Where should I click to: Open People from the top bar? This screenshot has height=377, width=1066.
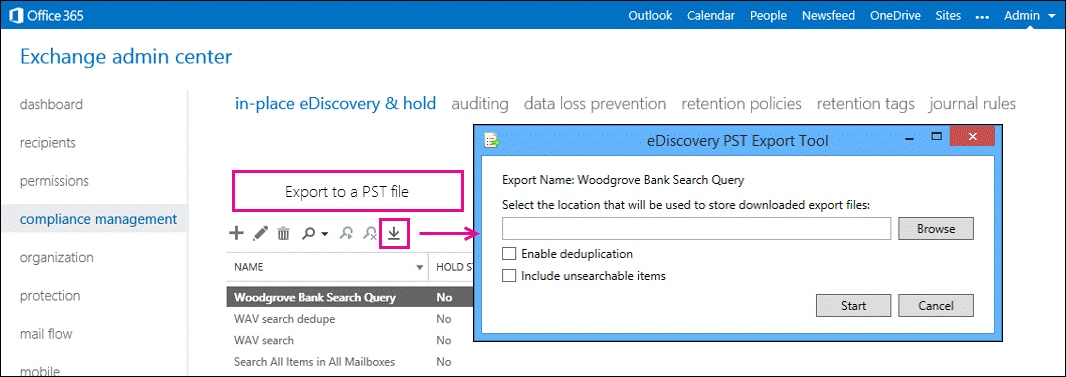768,15
